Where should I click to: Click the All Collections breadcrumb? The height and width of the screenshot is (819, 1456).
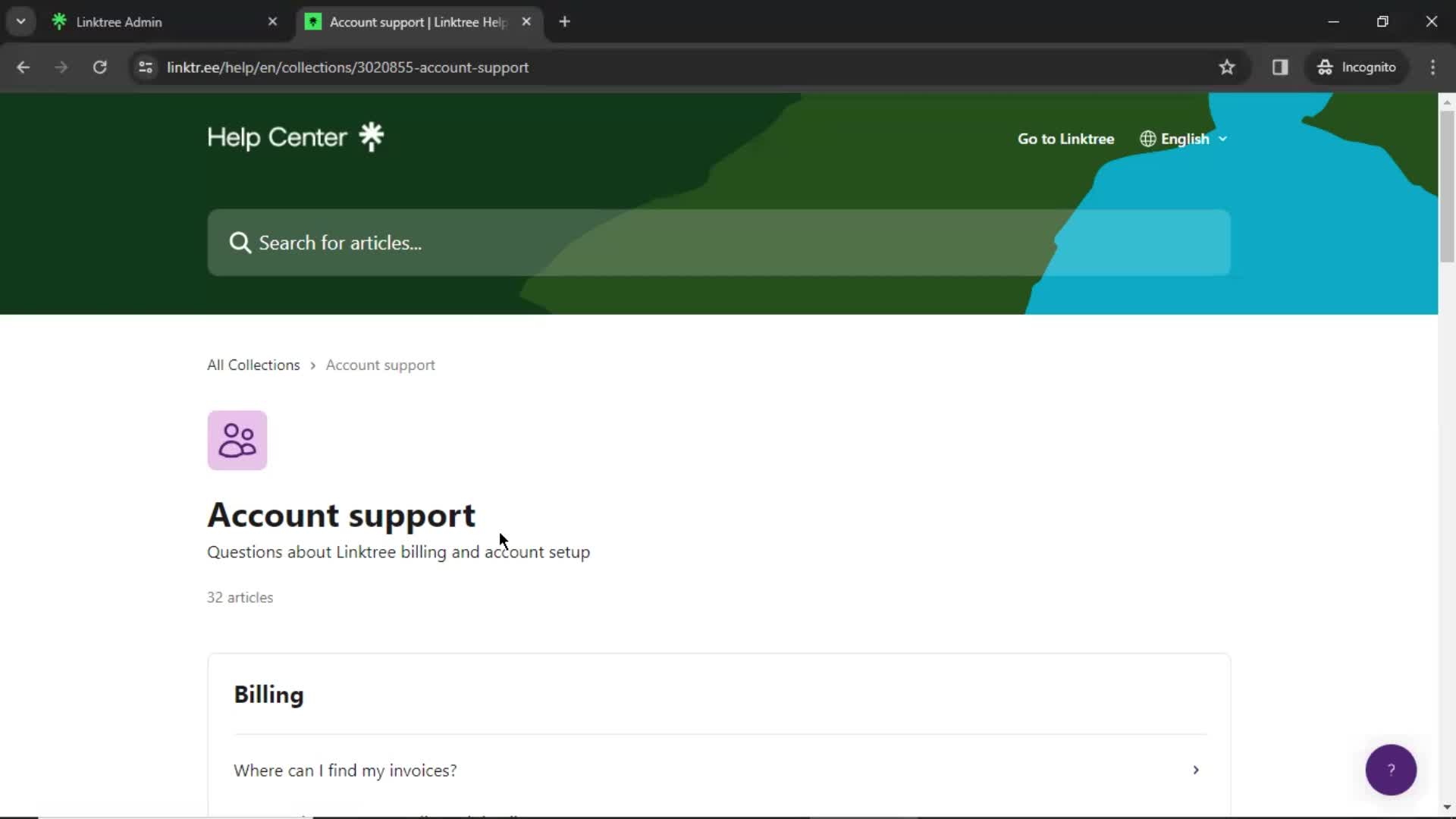tap(253, 365)
